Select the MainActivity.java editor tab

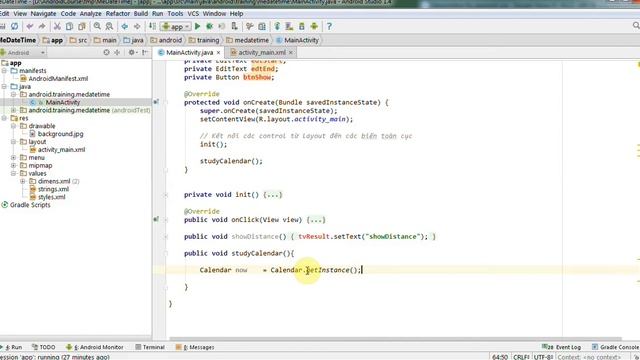189,53
